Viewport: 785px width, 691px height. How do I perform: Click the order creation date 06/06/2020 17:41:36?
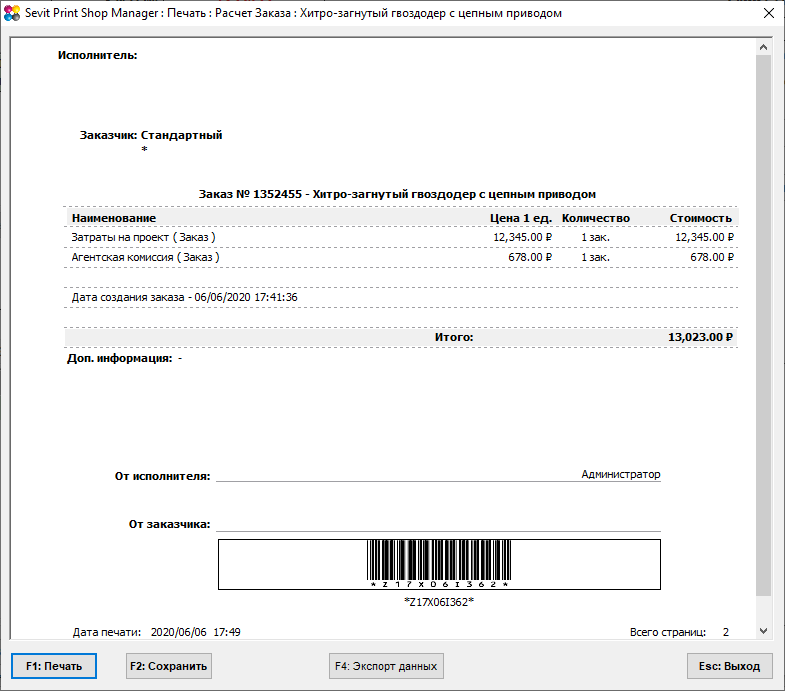tap(246, 297)
